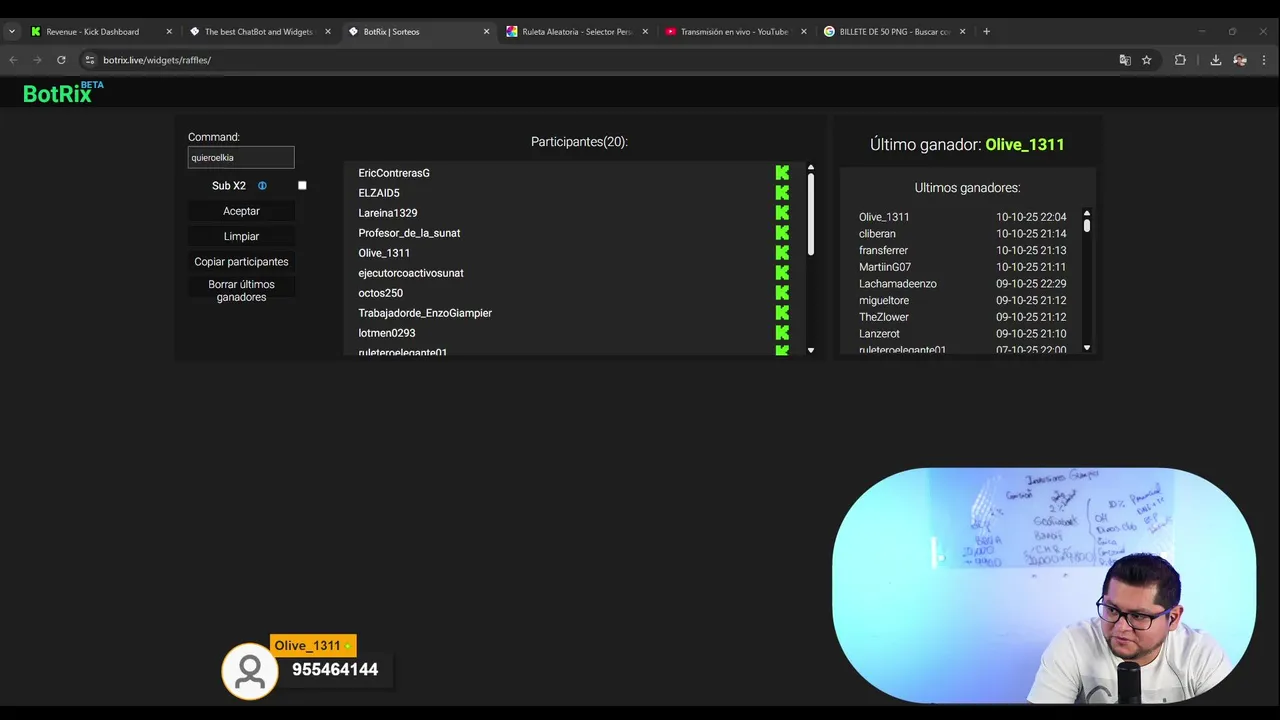Open the browser downloads icon
The image size is (1280, 720).
click(1215, 60)
